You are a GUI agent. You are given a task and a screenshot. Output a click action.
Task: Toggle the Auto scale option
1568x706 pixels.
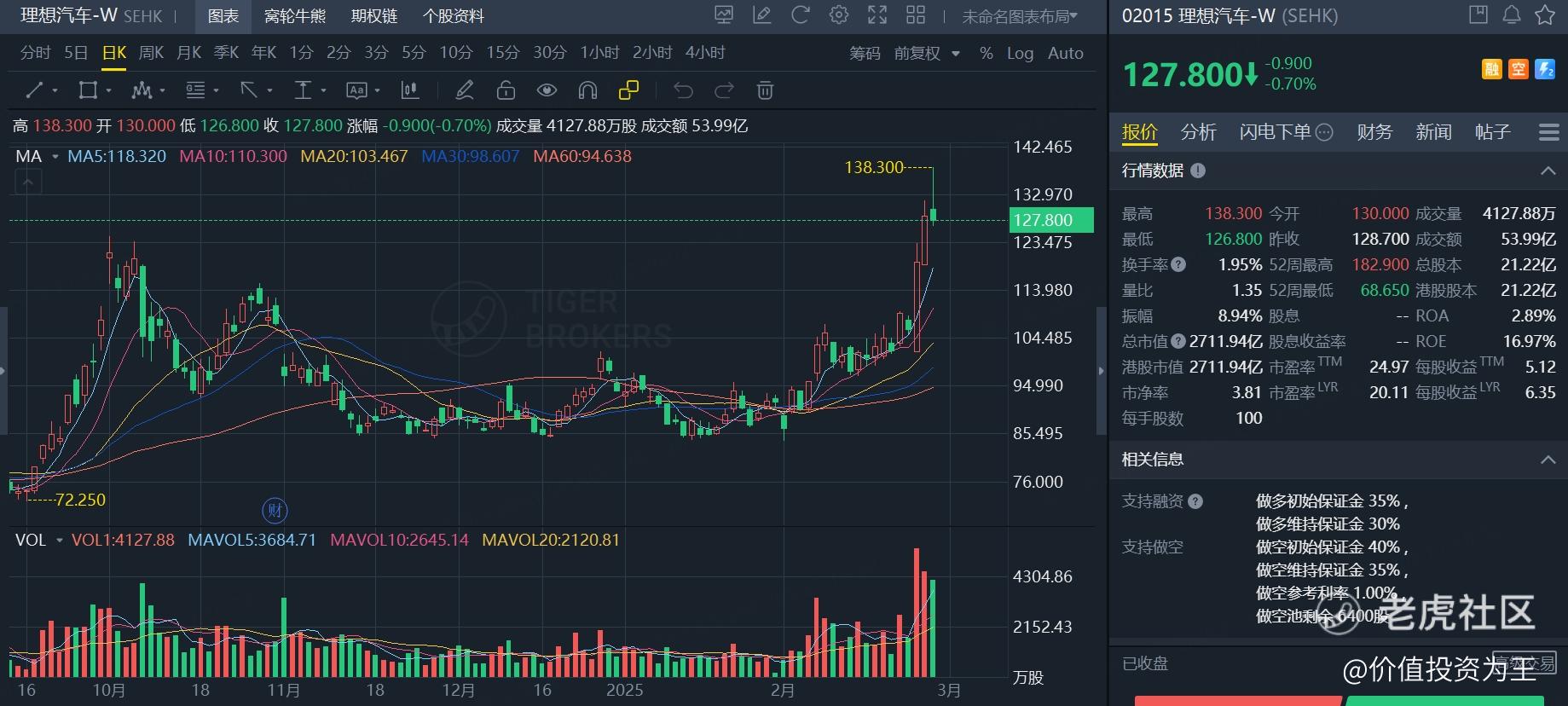[1065, 53]
